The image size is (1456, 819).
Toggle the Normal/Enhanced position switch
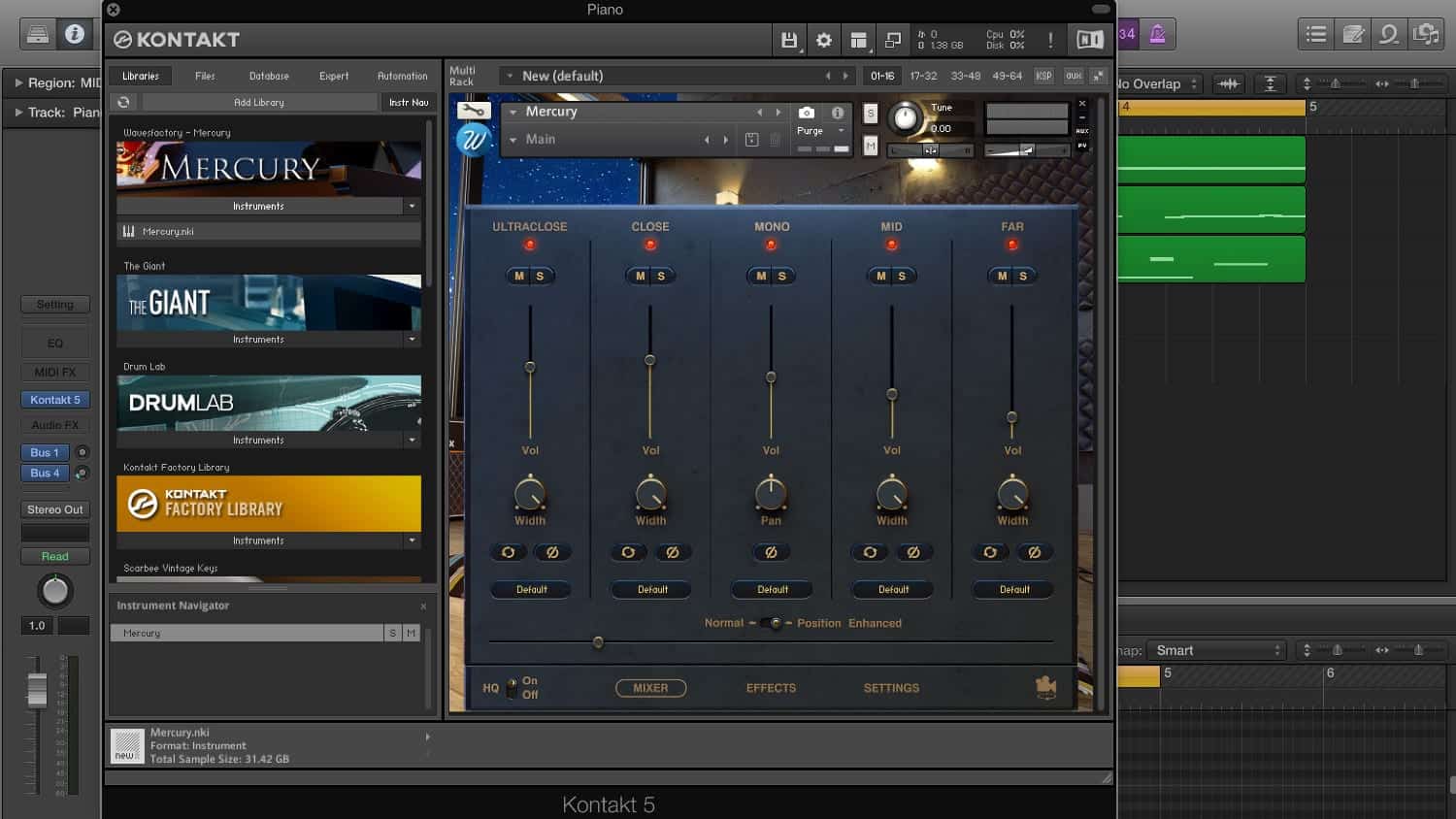click(x=773, y=623)
